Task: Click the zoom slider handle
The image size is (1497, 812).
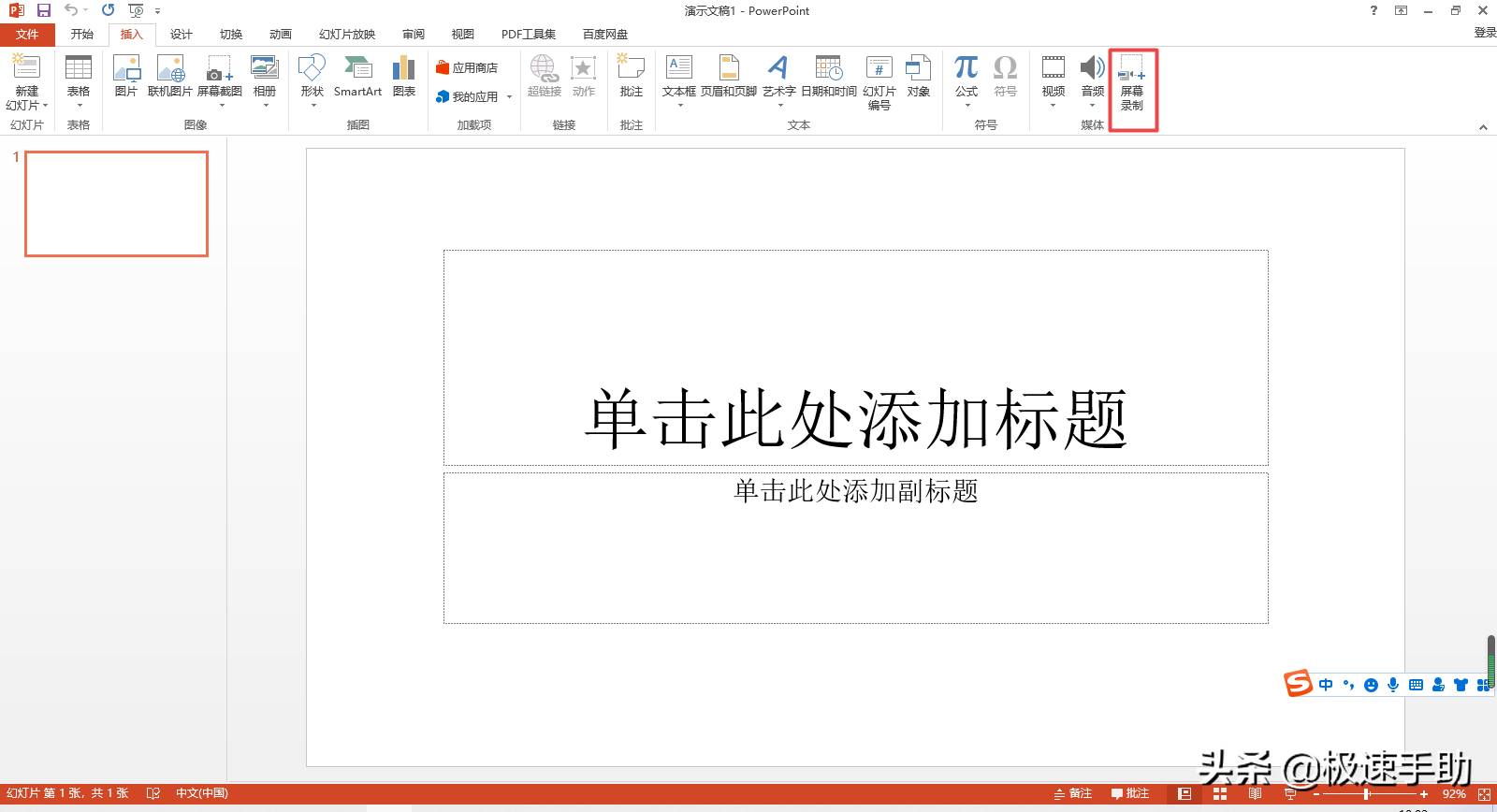Action: [1367, 793]
